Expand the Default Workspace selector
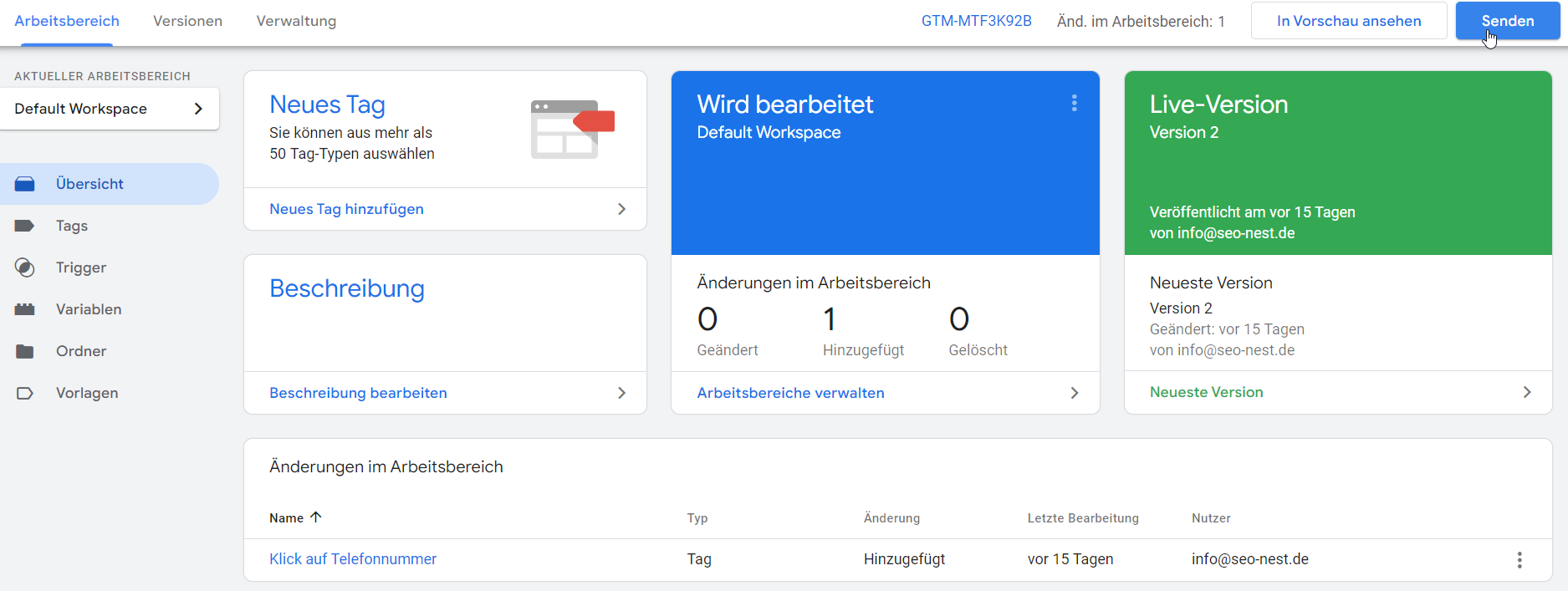 click(x=198, y=109)
